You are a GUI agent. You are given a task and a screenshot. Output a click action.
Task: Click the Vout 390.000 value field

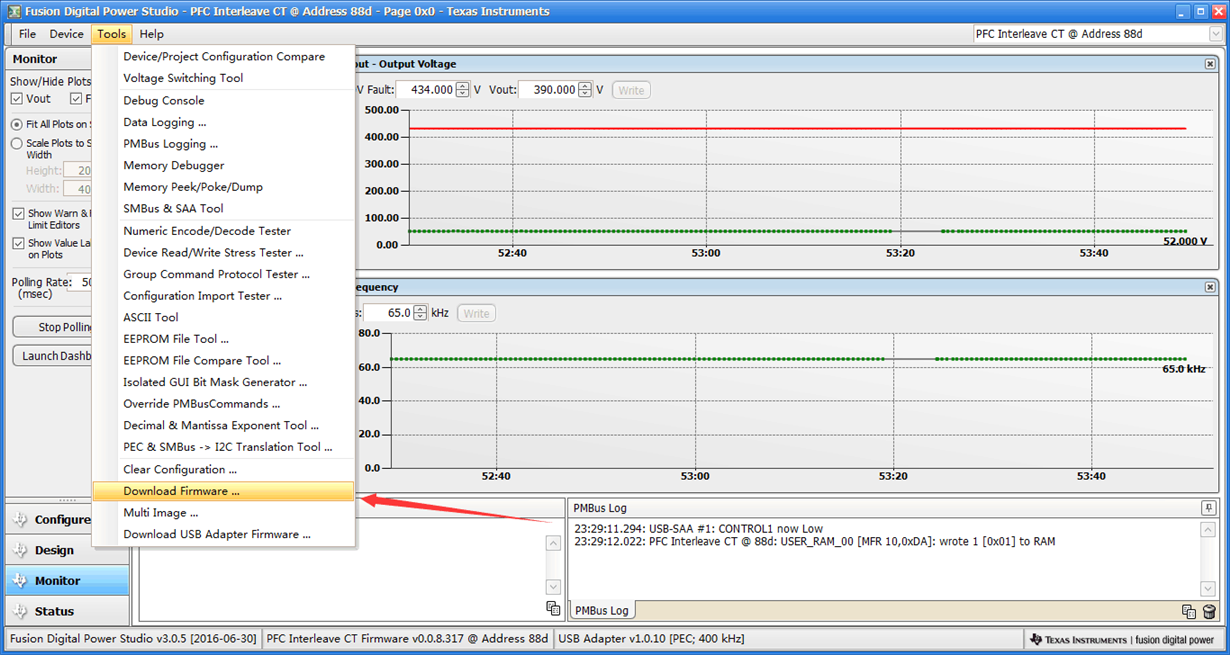(x=548, y=90)
